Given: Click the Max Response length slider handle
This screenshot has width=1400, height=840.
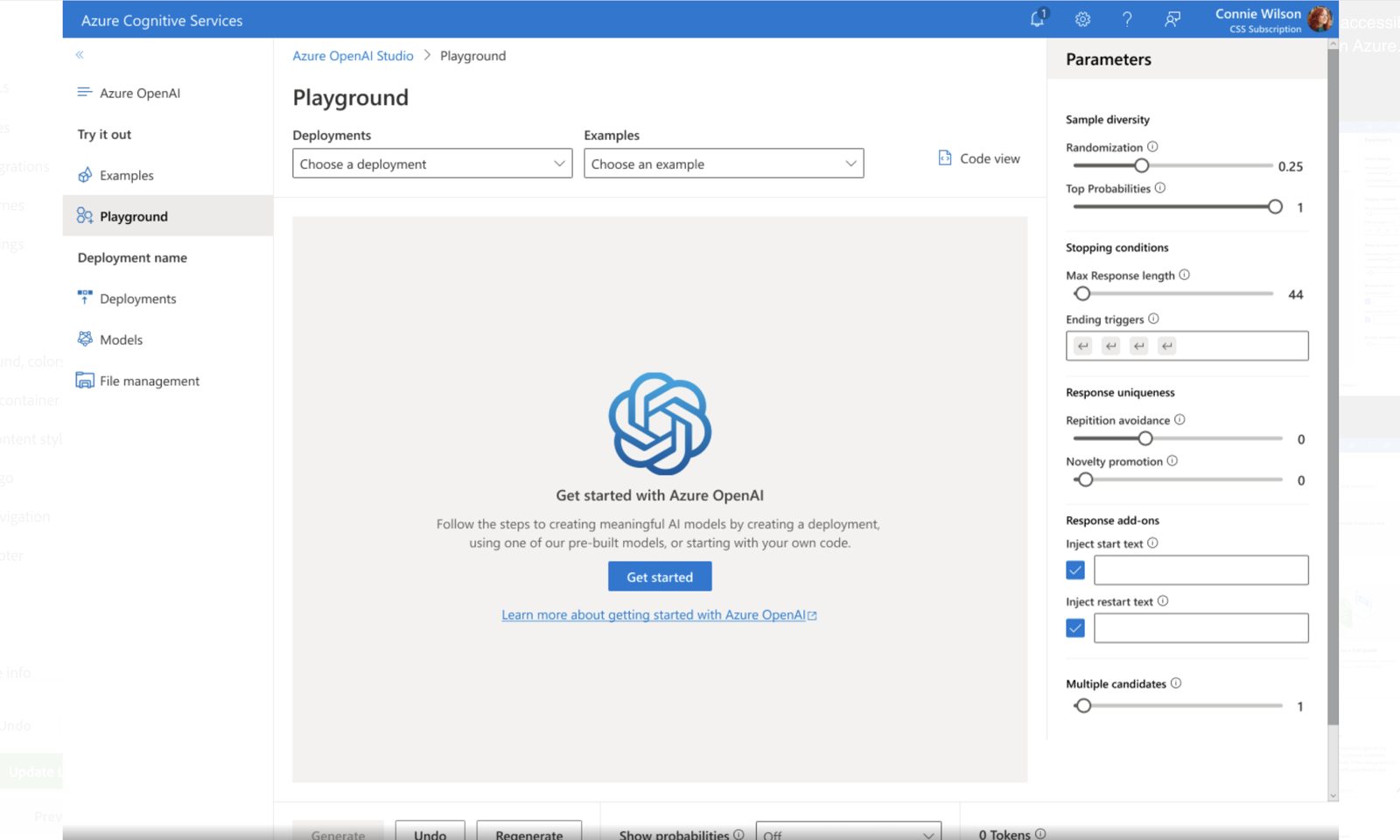Looking at the screenshot, I should 1082,294.
